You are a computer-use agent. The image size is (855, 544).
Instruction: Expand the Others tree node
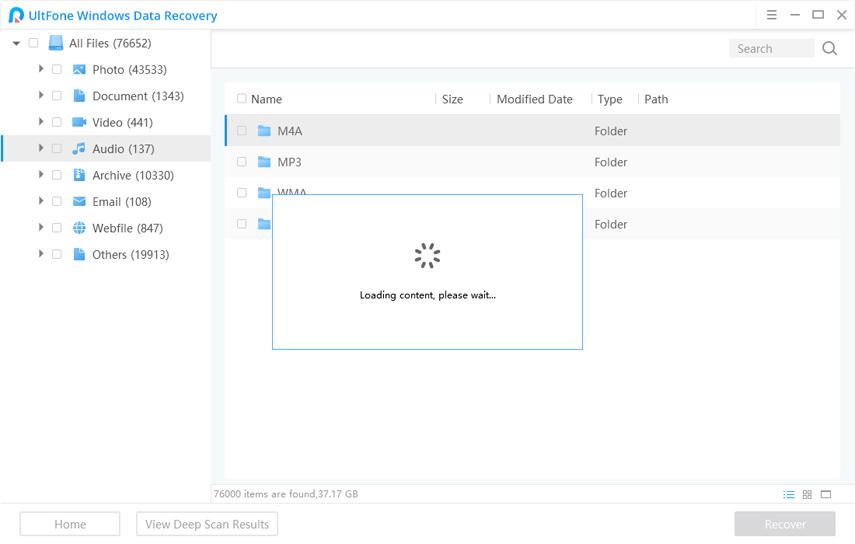[40, 253]
